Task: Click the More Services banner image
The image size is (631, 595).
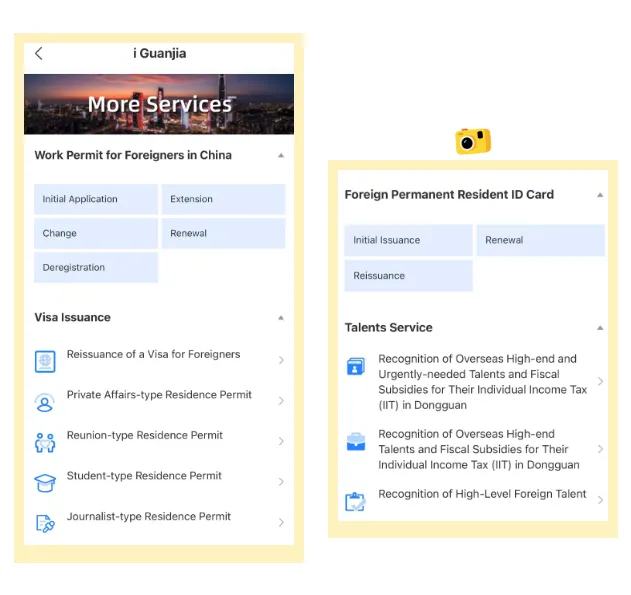Action: click(159, 104)
